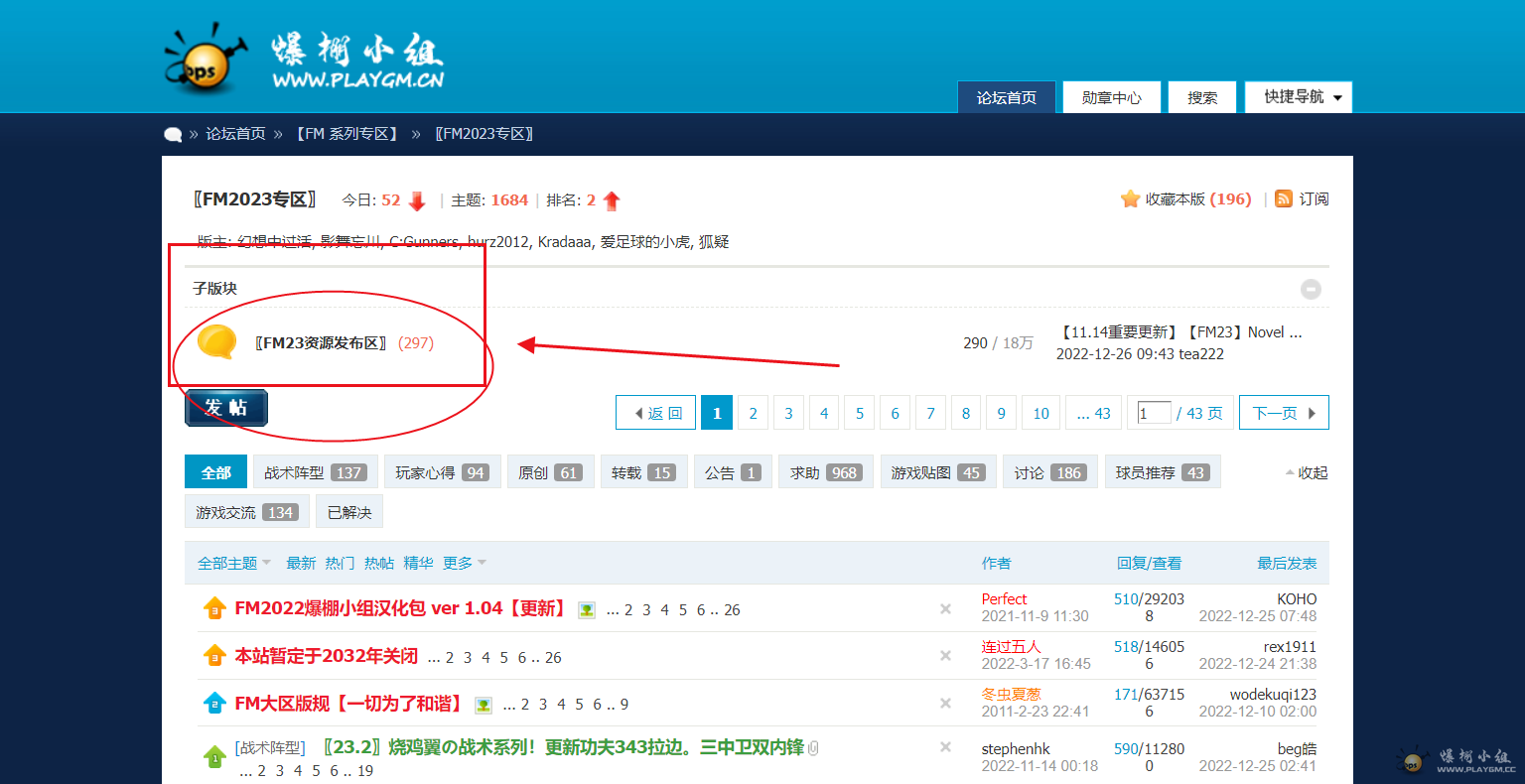
Task: Sort by 最后发表 column header
Action: [1287, 563]
